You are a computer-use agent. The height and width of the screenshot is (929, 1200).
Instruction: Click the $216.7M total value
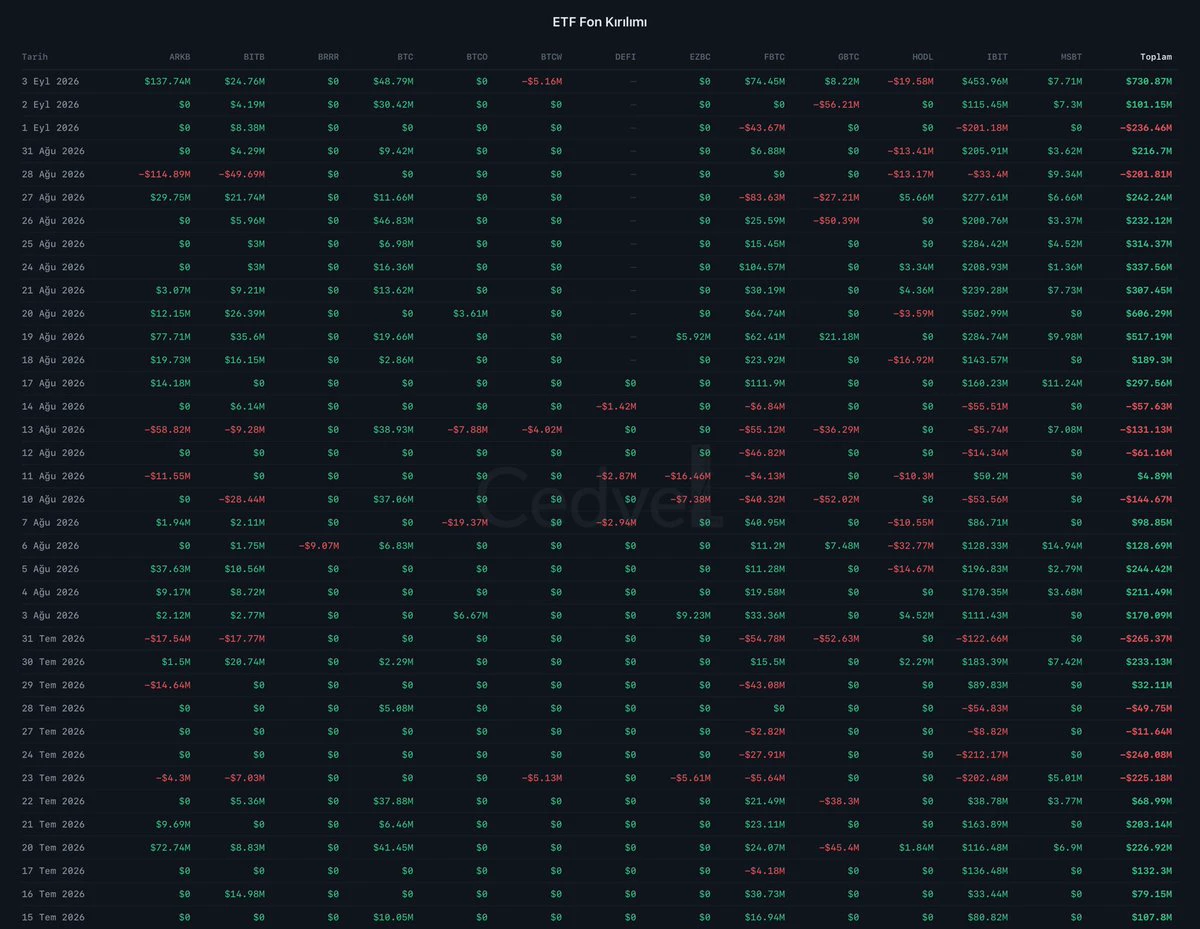(x=1151, y=150)
